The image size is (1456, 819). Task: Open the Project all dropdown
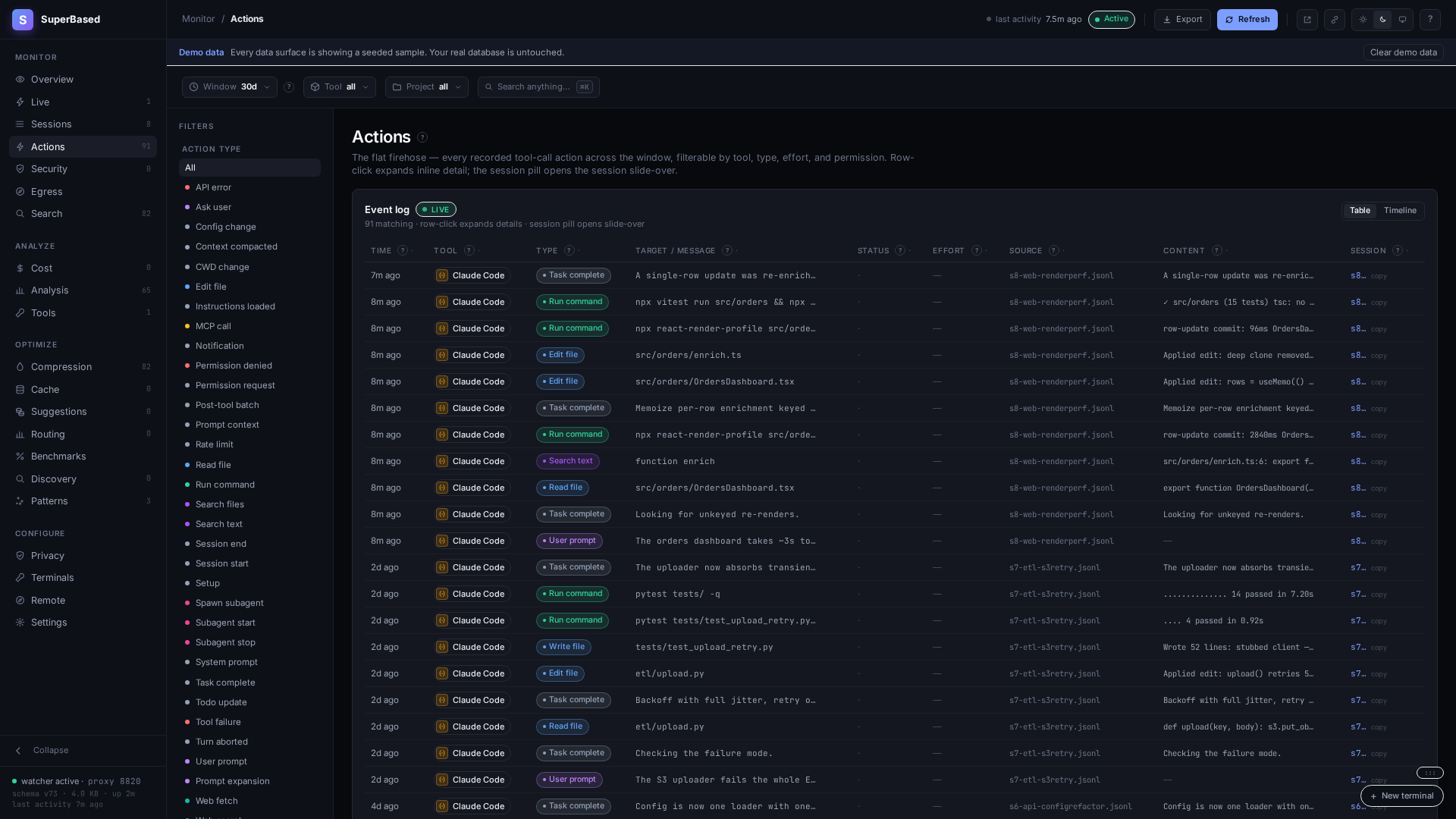427,87
